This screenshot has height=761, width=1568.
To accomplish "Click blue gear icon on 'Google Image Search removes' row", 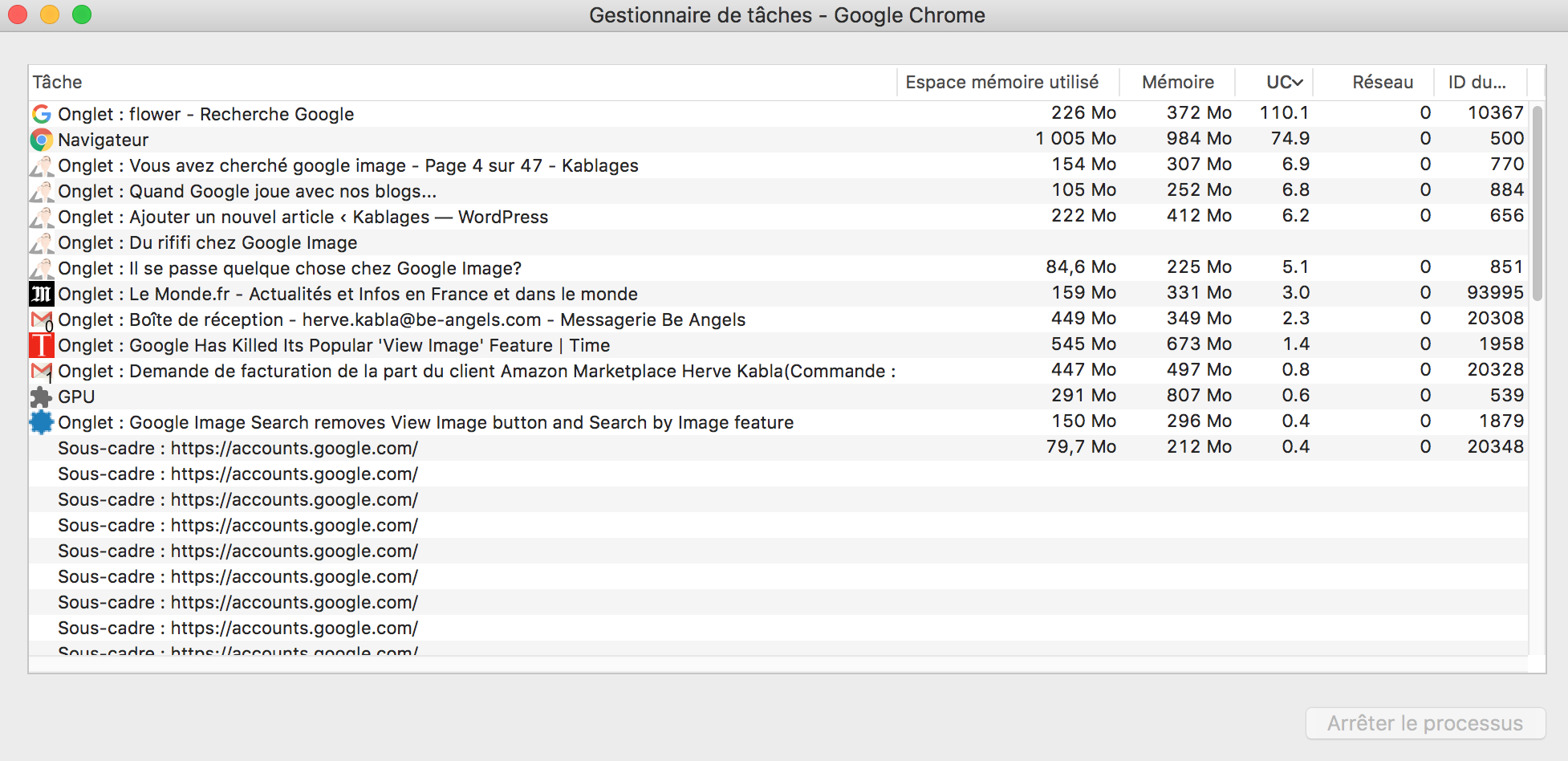I will (42, 422).
